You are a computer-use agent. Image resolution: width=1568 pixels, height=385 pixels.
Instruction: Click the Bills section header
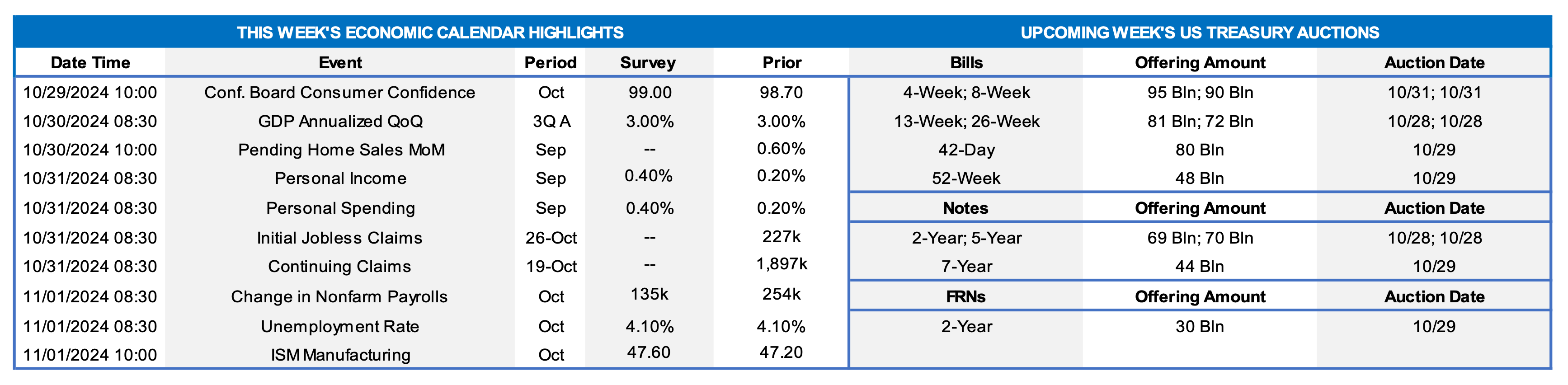(x=966, y=63)
